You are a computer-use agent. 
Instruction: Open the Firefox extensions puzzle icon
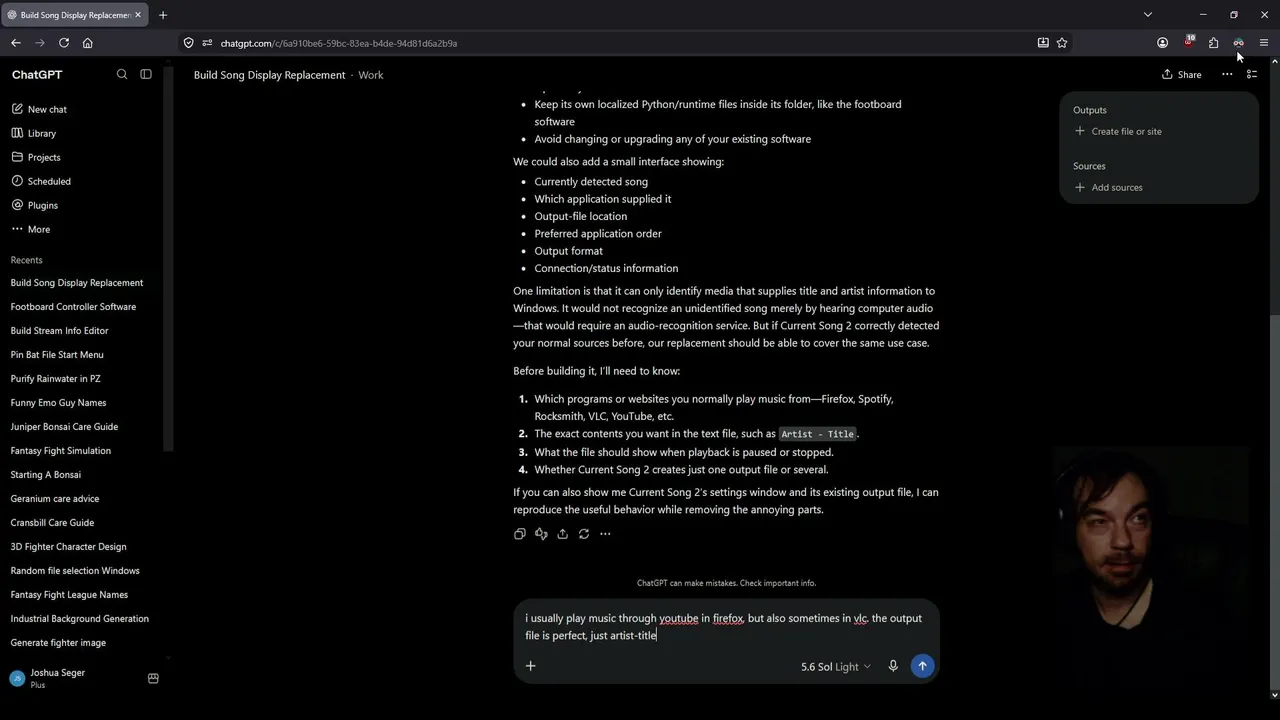[x=1213, y=43]
